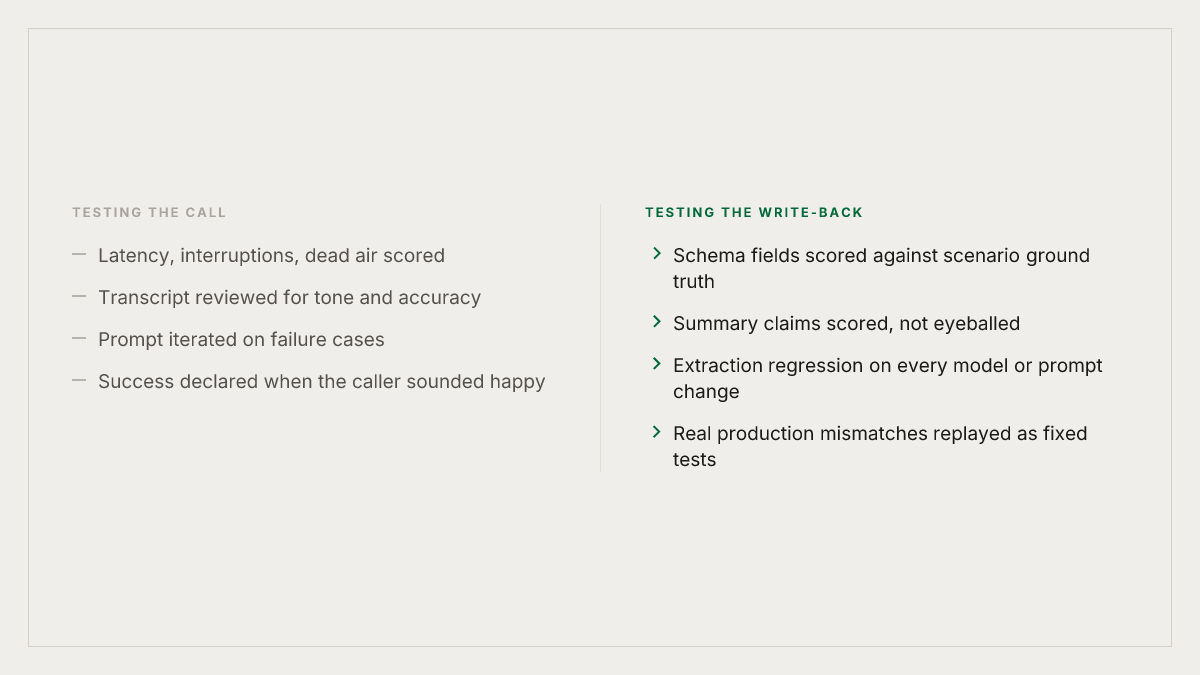Select the TESTING THE WRITE-BACK heading
Viewport: 1200px width, 675px height.
pos(754,213)
